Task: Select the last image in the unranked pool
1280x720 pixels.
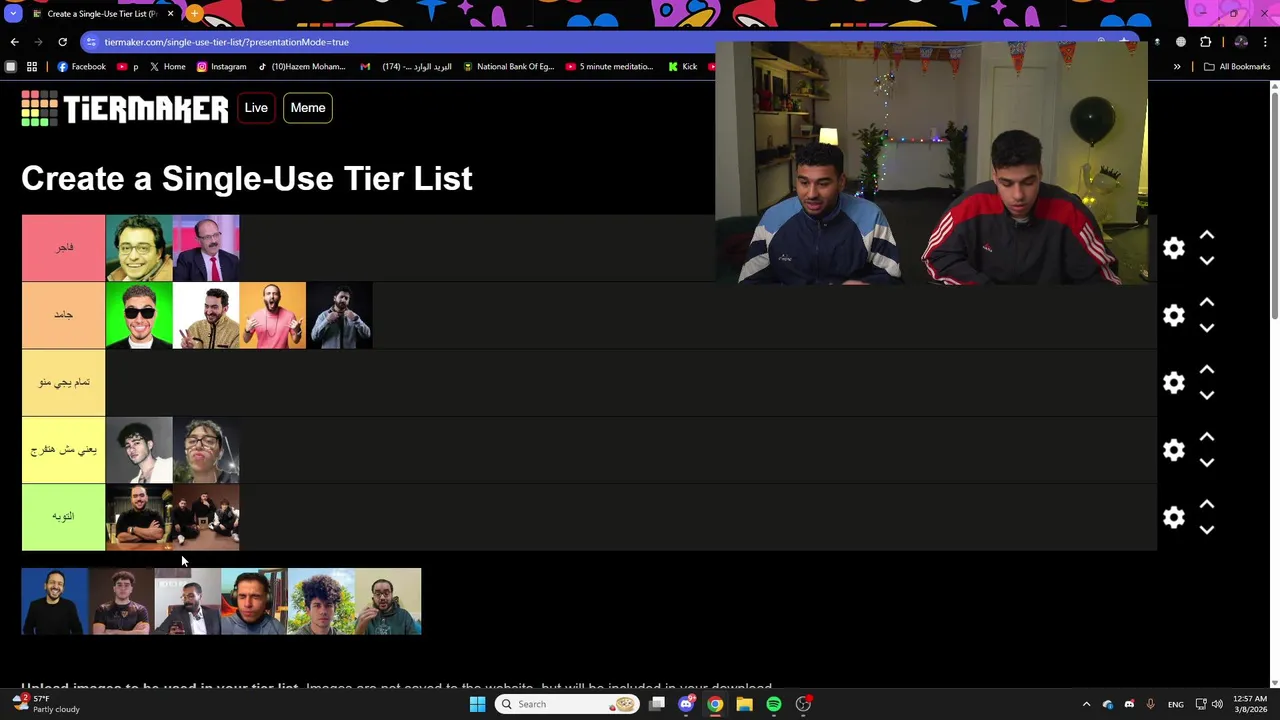Action: [x=388, y=601]
